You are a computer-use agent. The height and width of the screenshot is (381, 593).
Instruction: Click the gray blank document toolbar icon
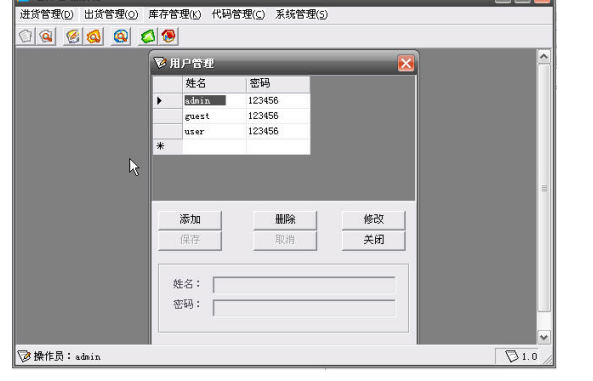point(26,36)
